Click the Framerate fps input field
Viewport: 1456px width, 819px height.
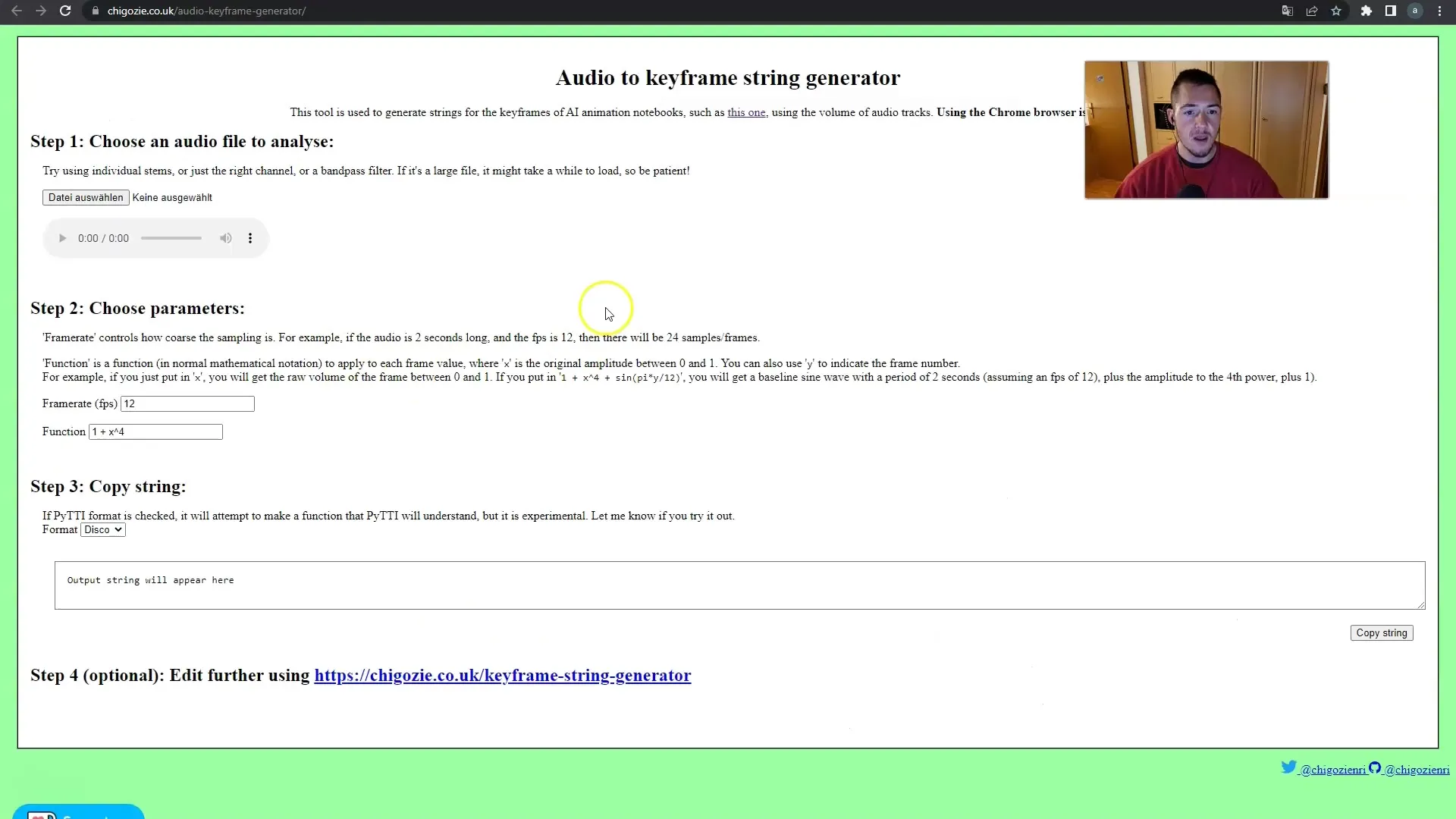tap(187, 403)
